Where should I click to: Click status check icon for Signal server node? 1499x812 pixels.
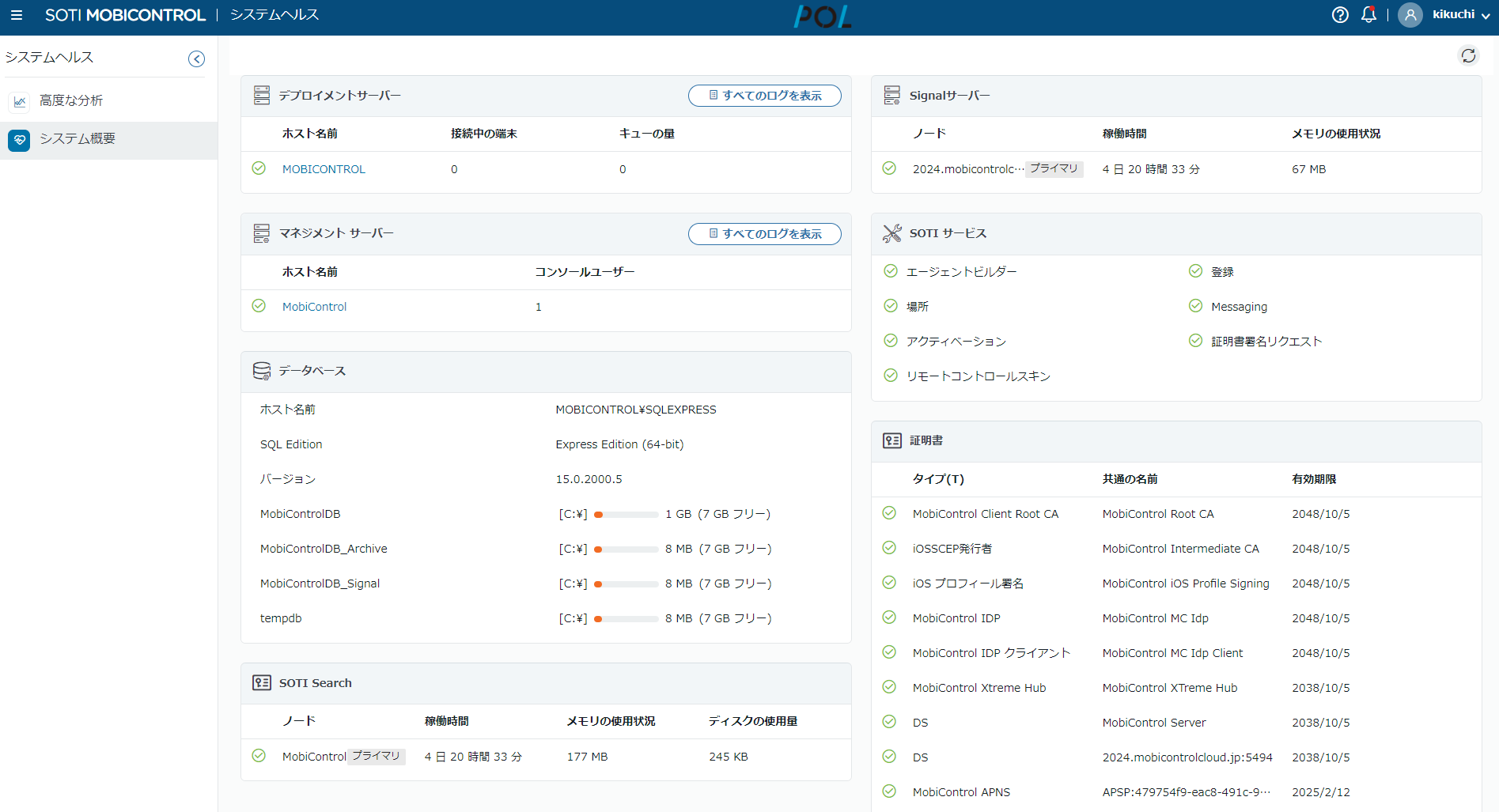[x=889, y=168]
